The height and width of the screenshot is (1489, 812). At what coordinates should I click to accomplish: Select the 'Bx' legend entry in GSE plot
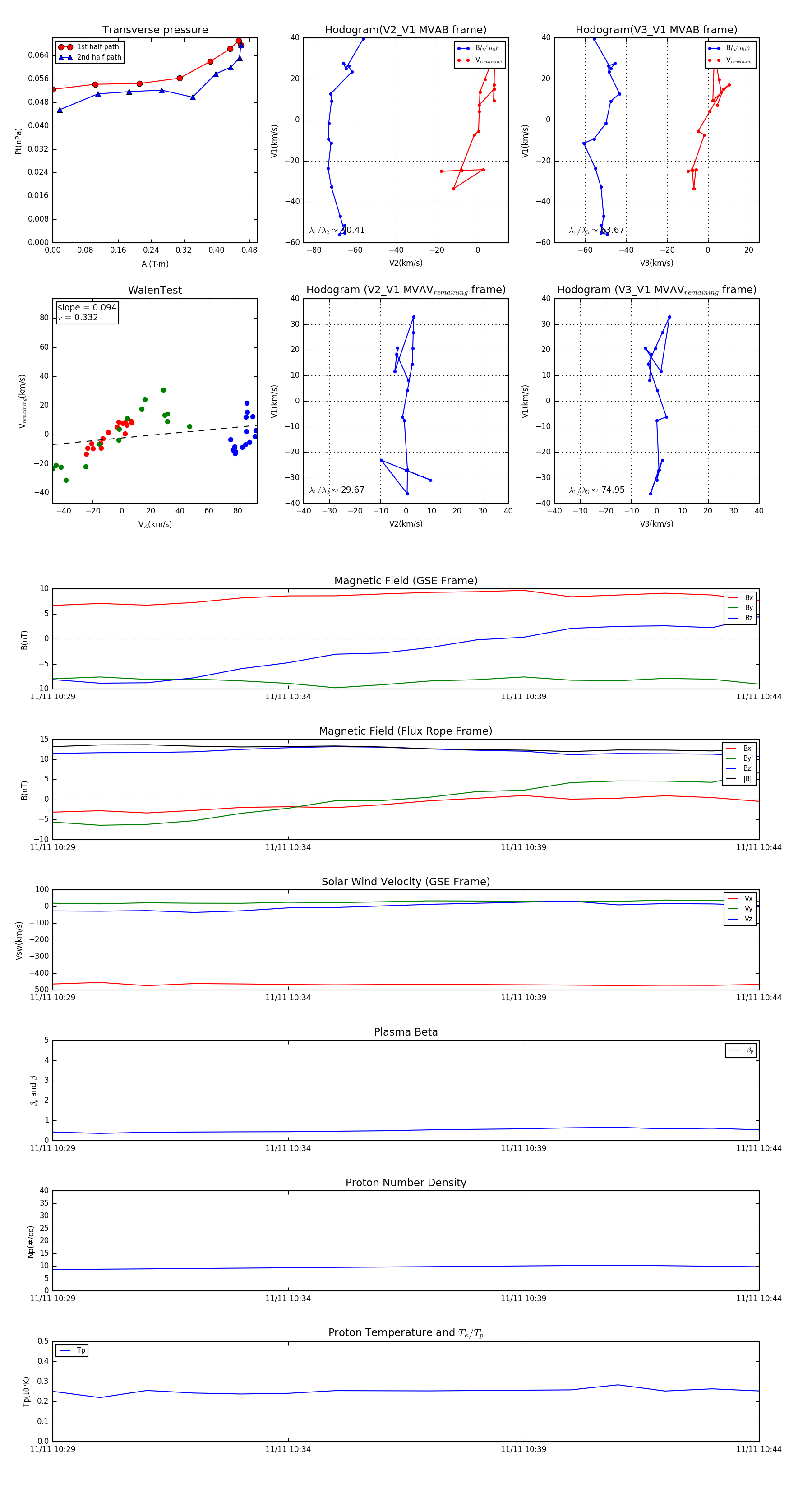point(740,598)
